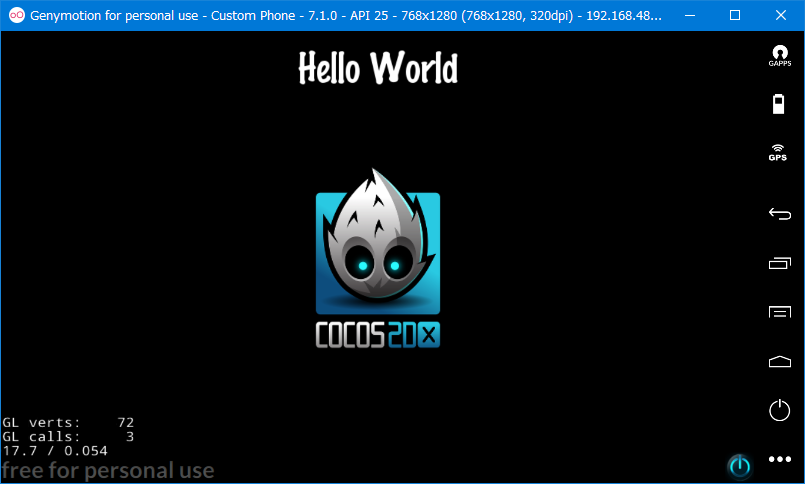Tap the GL verts stats line
Viewport: 805px width, 484px height.
[x=68, y=422]
